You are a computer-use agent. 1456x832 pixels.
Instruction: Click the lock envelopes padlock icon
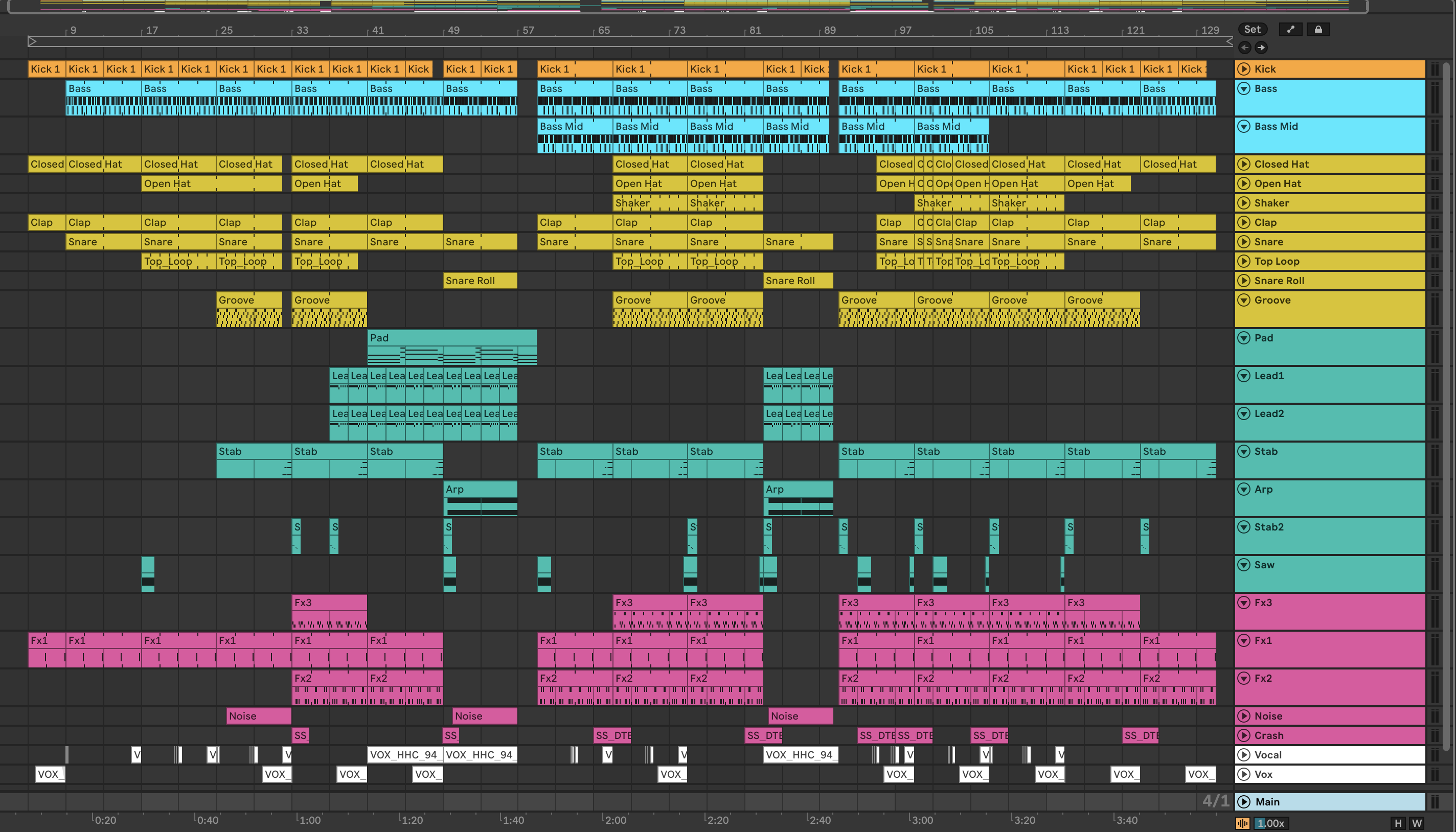tap(1317, 29)
